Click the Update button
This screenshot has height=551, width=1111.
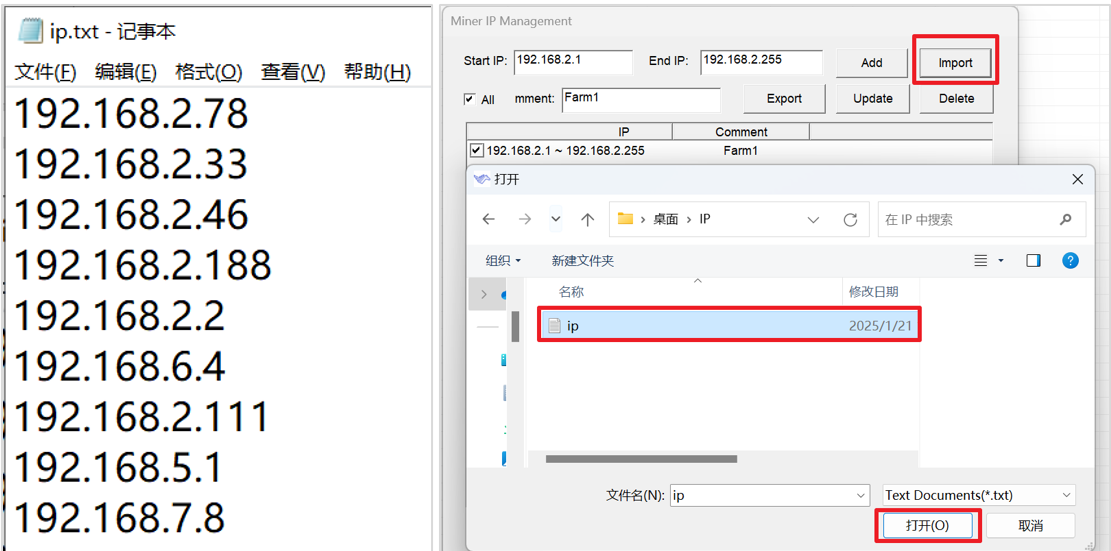872,98
